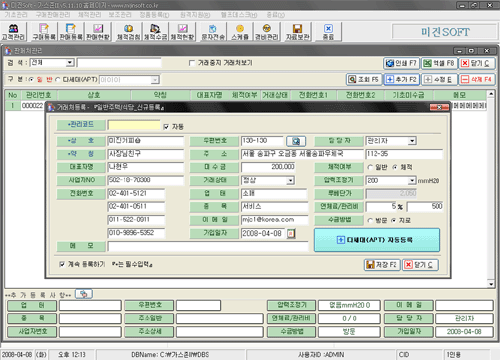Open 원격지원 menu
The height and width of the screenshot is (360, 500).
pos(195,15)
